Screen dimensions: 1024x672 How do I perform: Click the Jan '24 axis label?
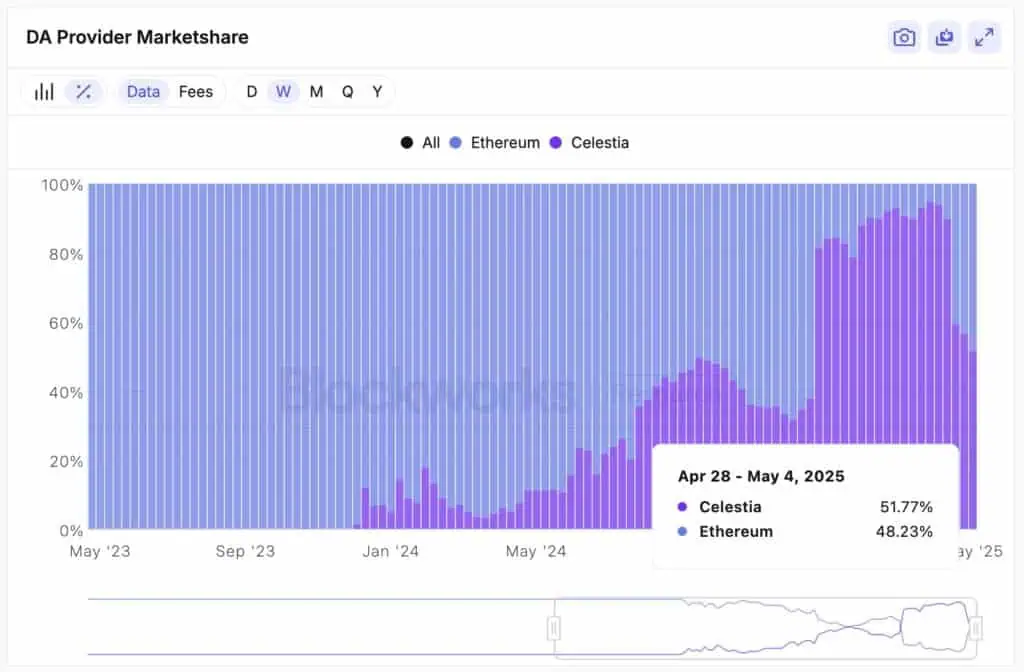(391, 551)
